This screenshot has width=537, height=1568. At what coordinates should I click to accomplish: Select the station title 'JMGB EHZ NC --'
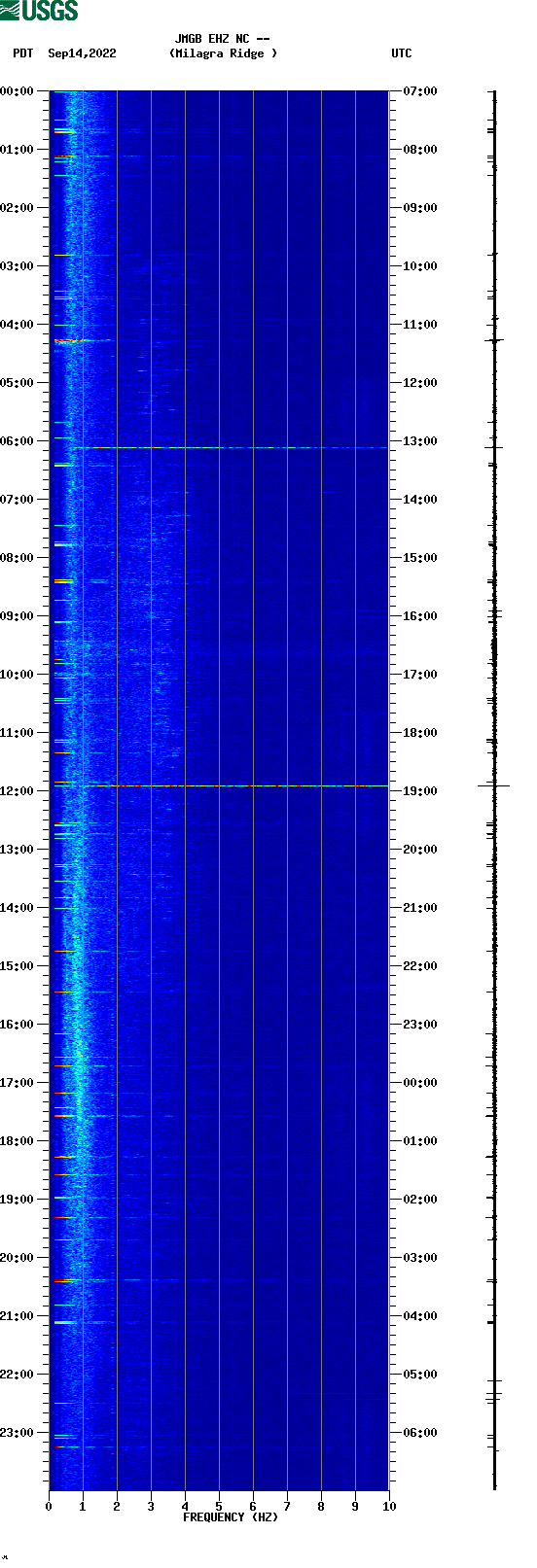tap(222, 39)
